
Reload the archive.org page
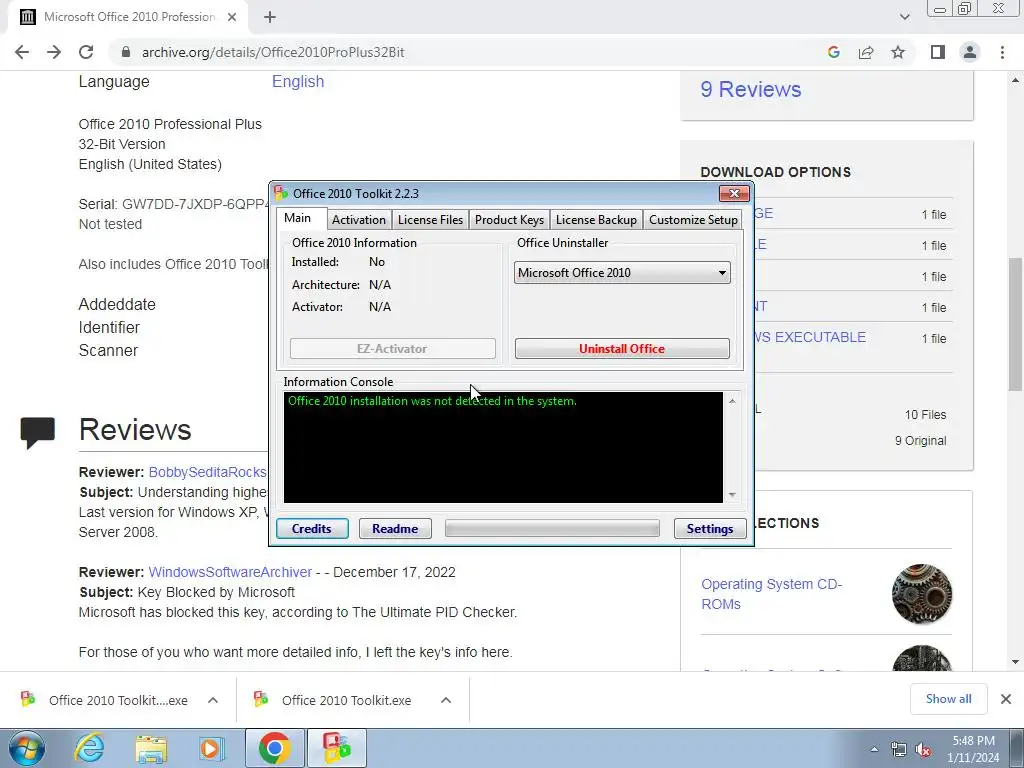click(x=86, y=52)
